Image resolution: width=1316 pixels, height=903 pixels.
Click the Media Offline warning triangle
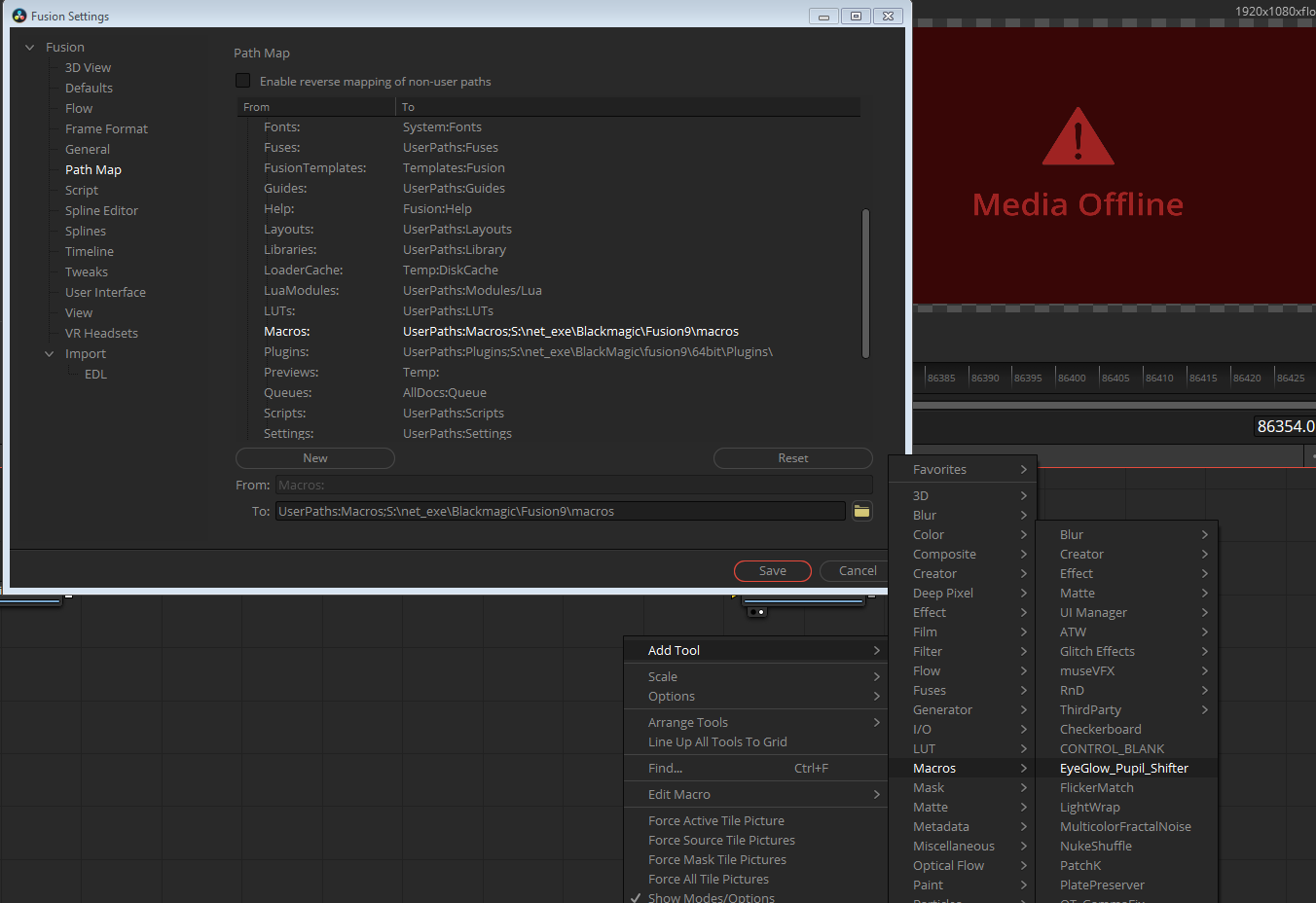pyautogui.click(x=1078, y=136)
